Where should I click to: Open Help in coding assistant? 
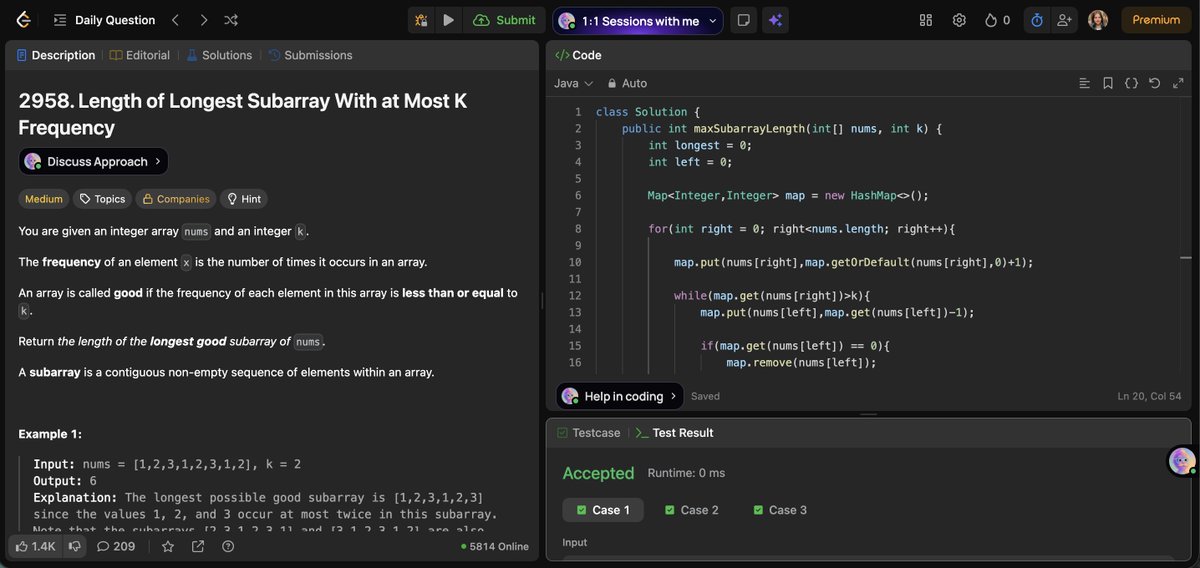[620, 396]
